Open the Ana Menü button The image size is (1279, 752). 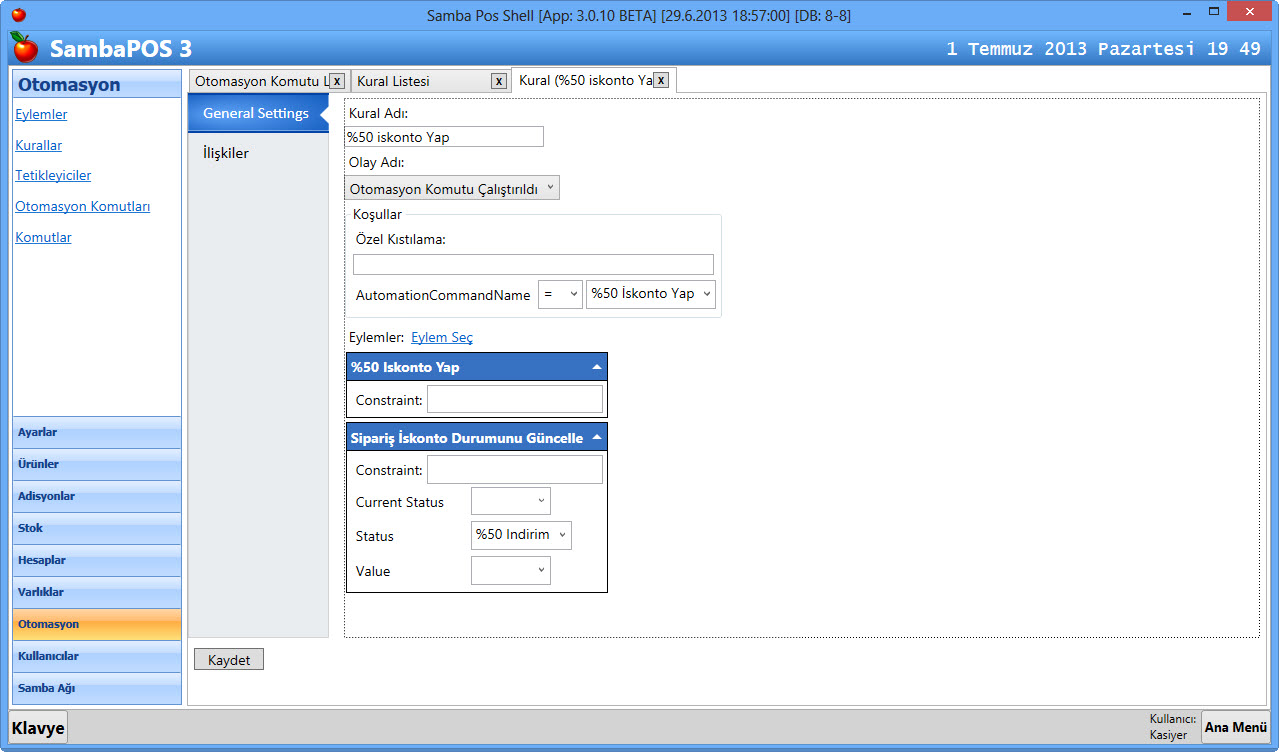tap(1235, 727)
